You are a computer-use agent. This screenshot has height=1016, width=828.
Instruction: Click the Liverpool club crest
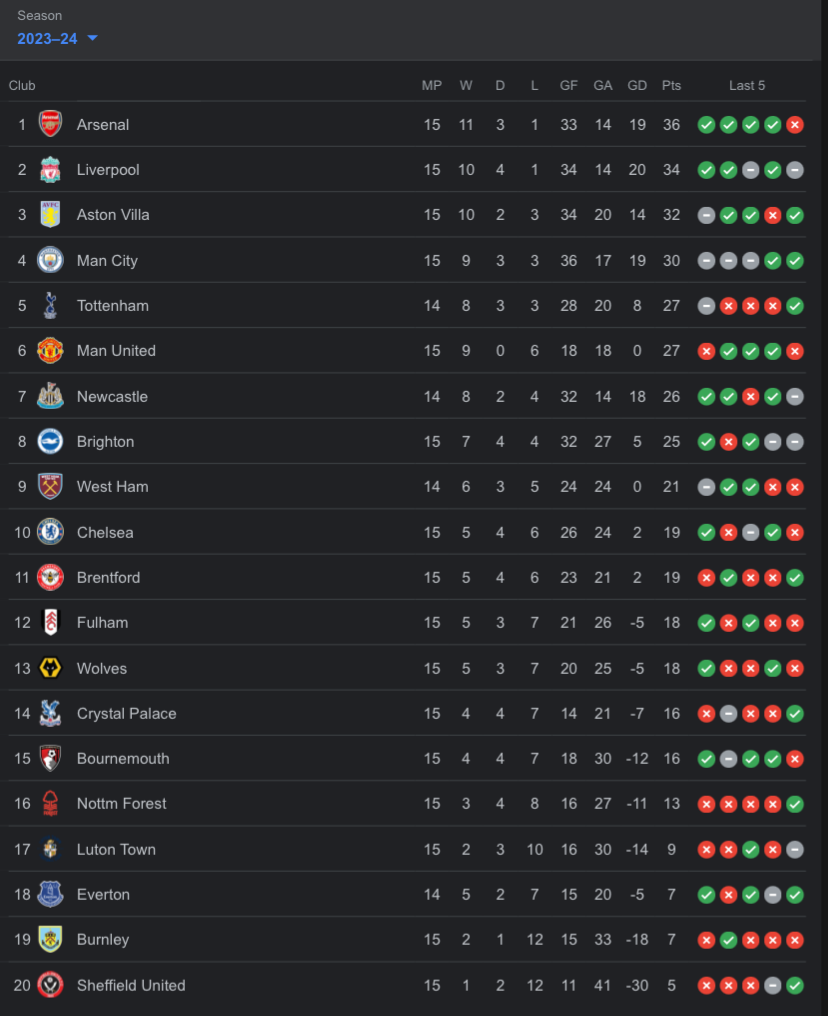pos(50,170)
